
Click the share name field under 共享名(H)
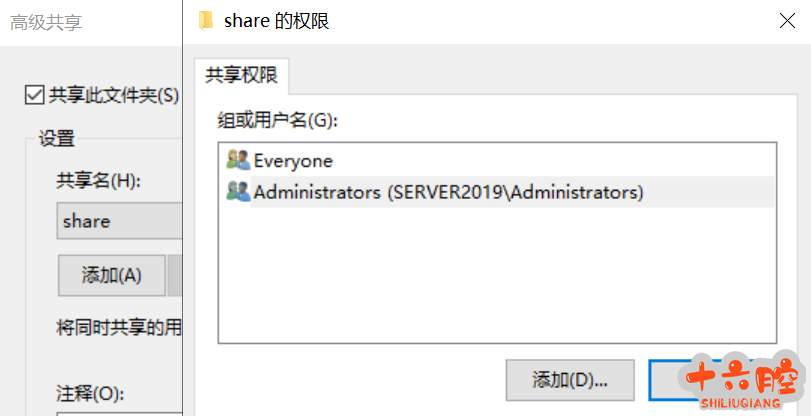click(x=118, y=221)
